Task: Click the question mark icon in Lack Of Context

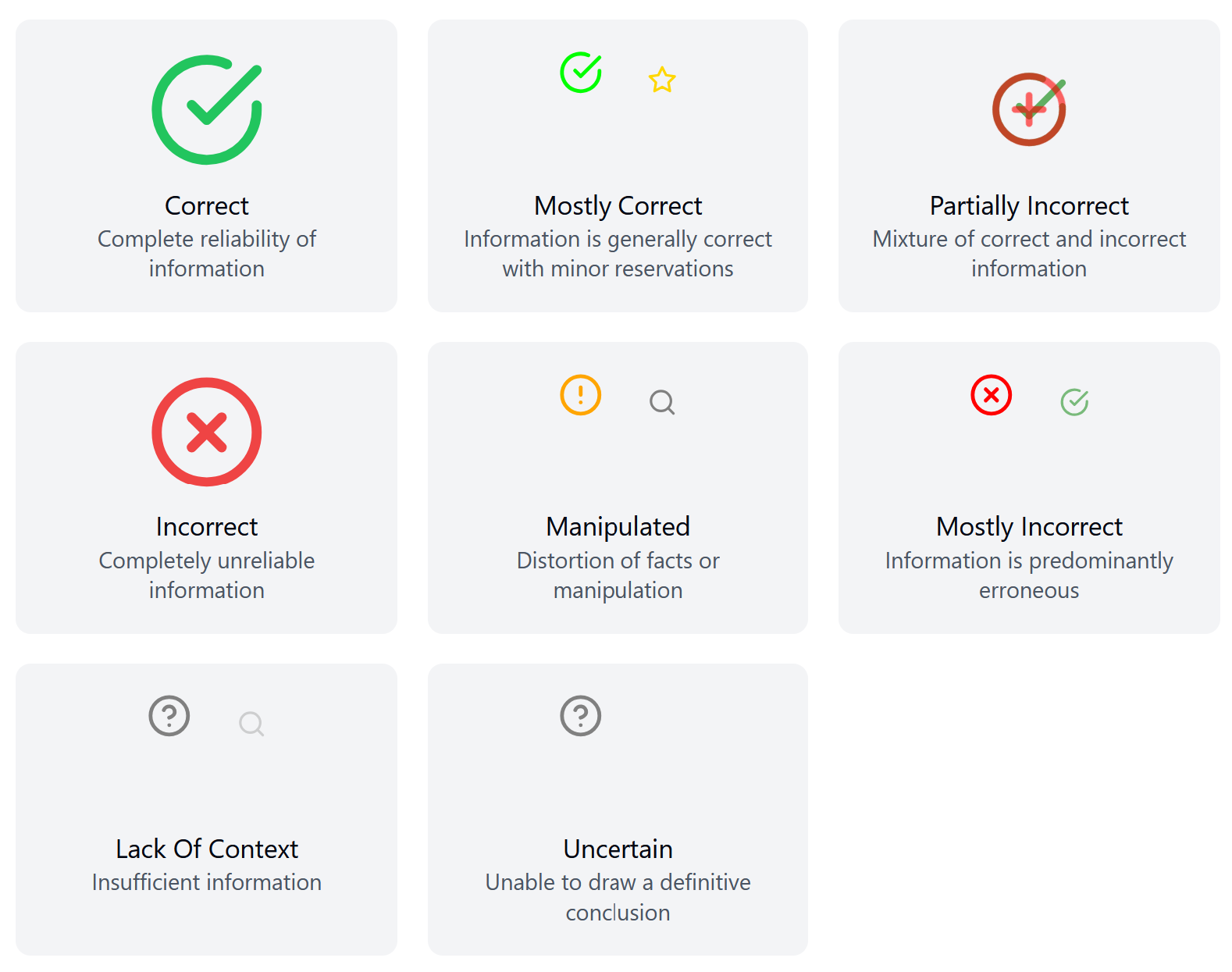Action: point(169,716)
